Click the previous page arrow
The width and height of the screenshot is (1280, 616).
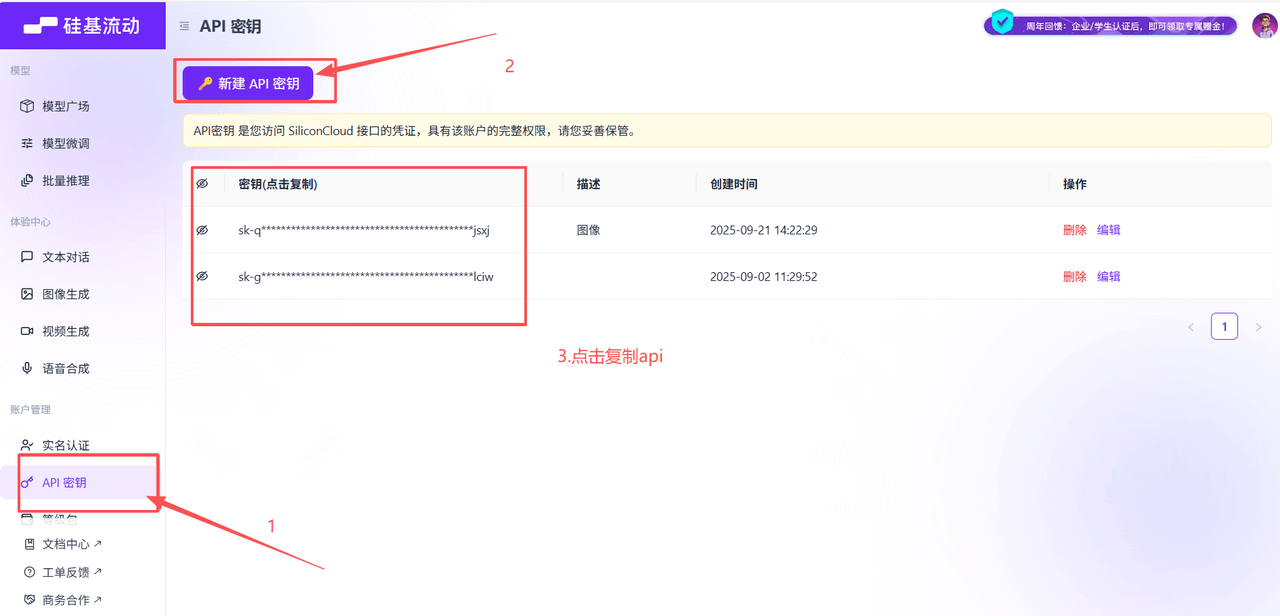(x=1190, y=327)
